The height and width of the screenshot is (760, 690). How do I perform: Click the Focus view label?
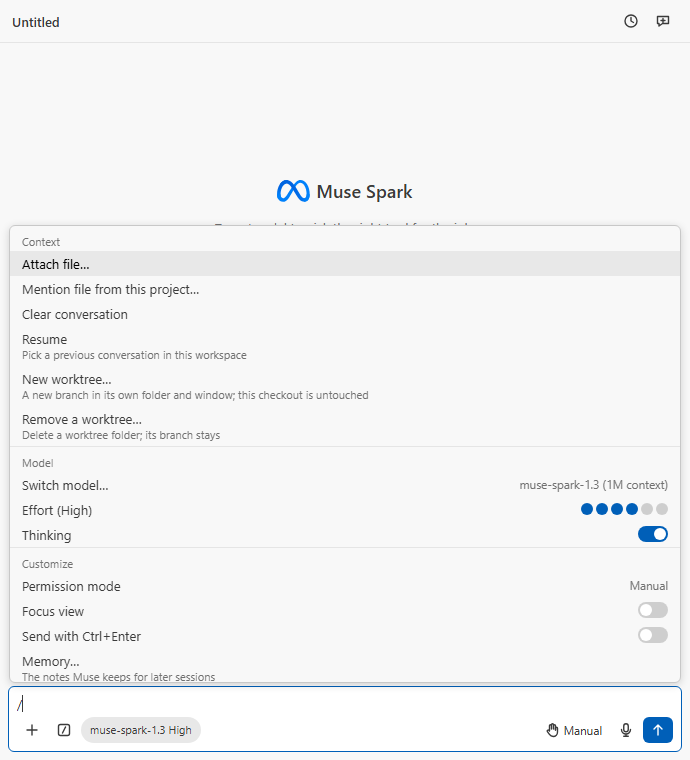coord(53,611)
